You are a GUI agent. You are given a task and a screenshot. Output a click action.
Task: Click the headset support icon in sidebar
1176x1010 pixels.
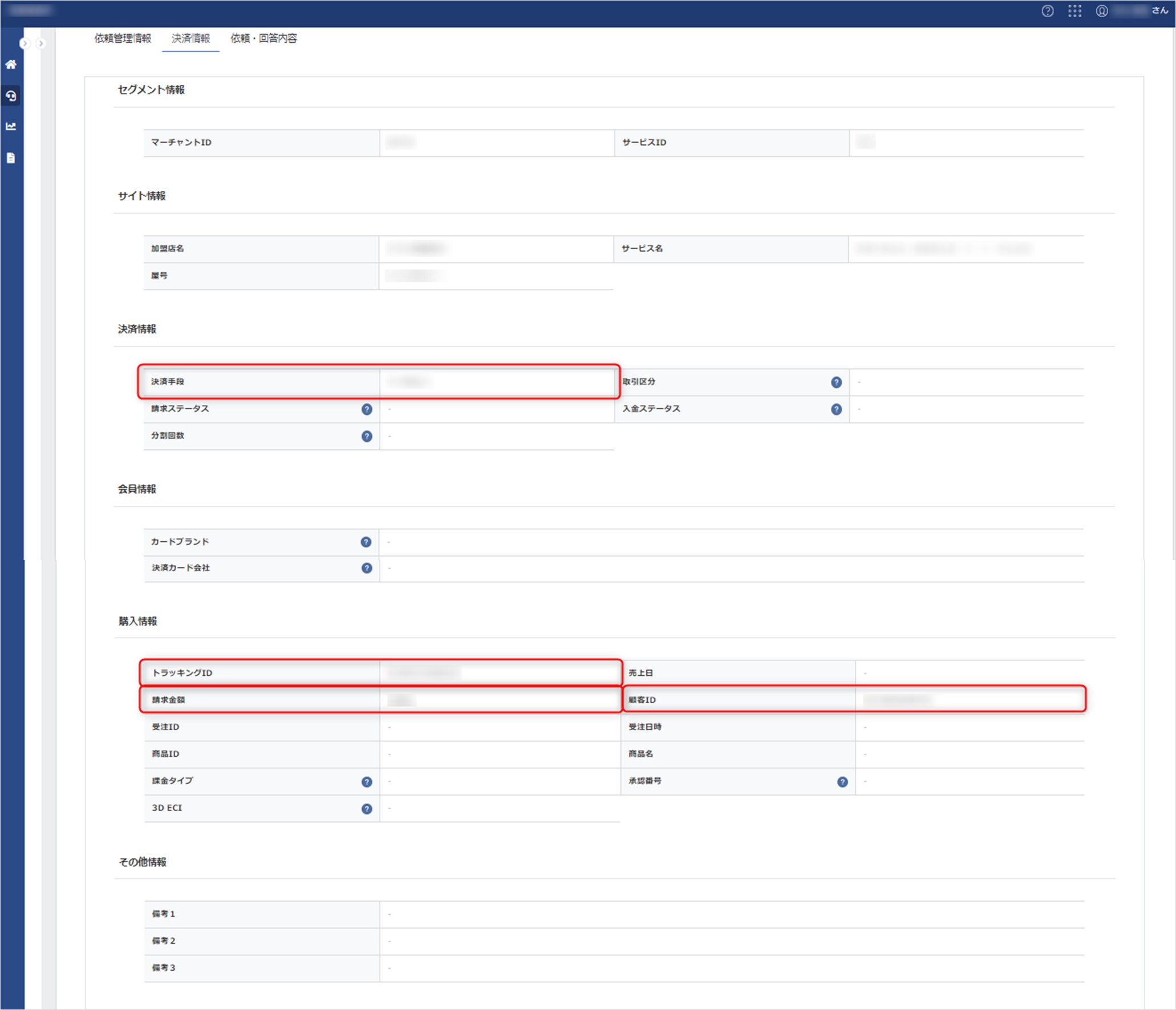(x=11, y=96)
